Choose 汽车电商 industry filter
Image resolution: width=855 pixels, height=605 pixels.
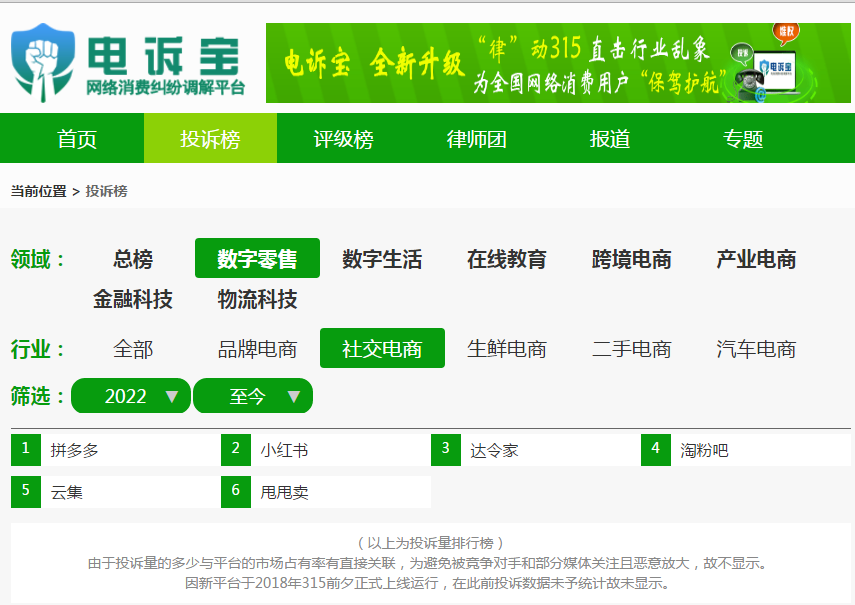[x=756, y=348]
